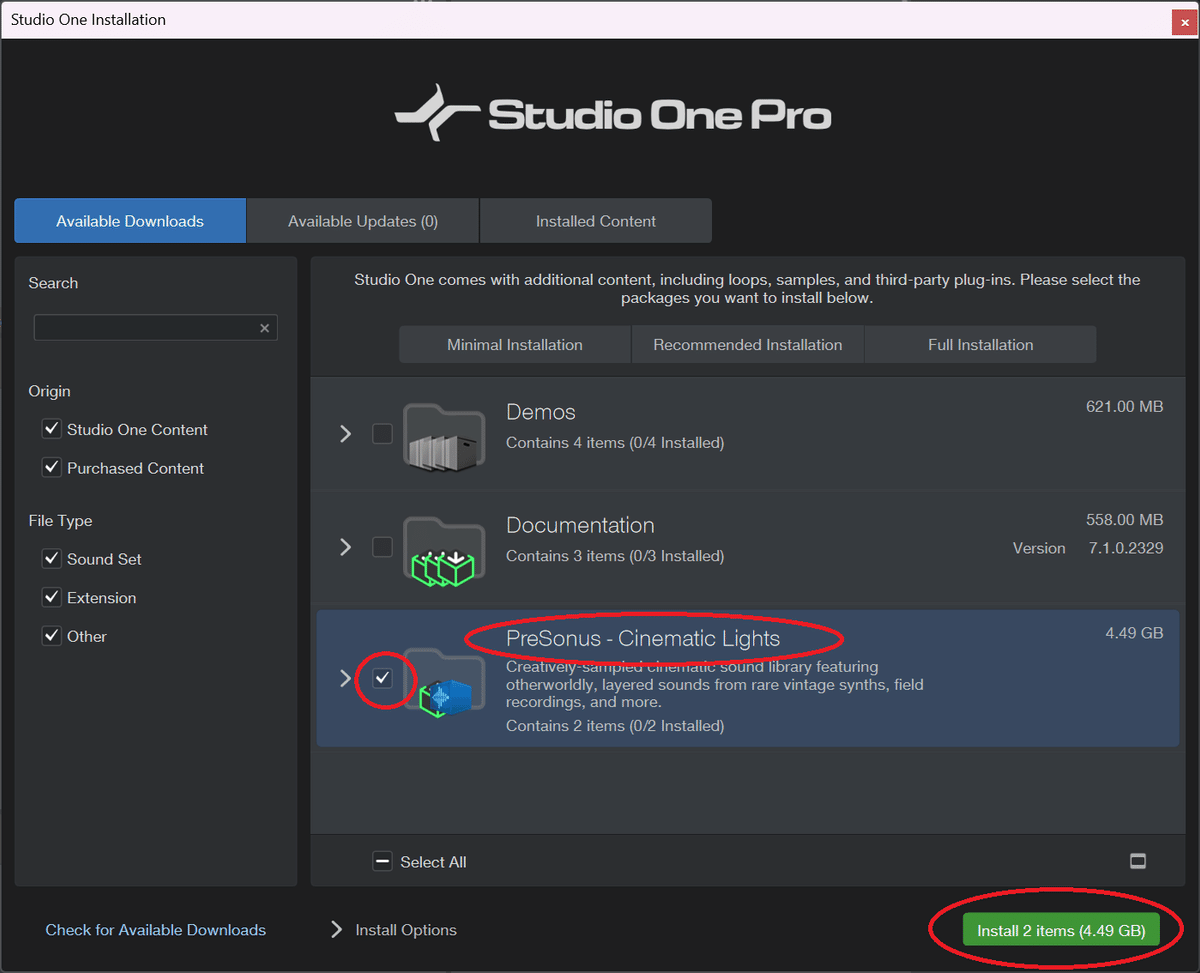This screenshot has height=973, width=1200.
Task: Click the Studio One Pro logo
Action: 613,114
